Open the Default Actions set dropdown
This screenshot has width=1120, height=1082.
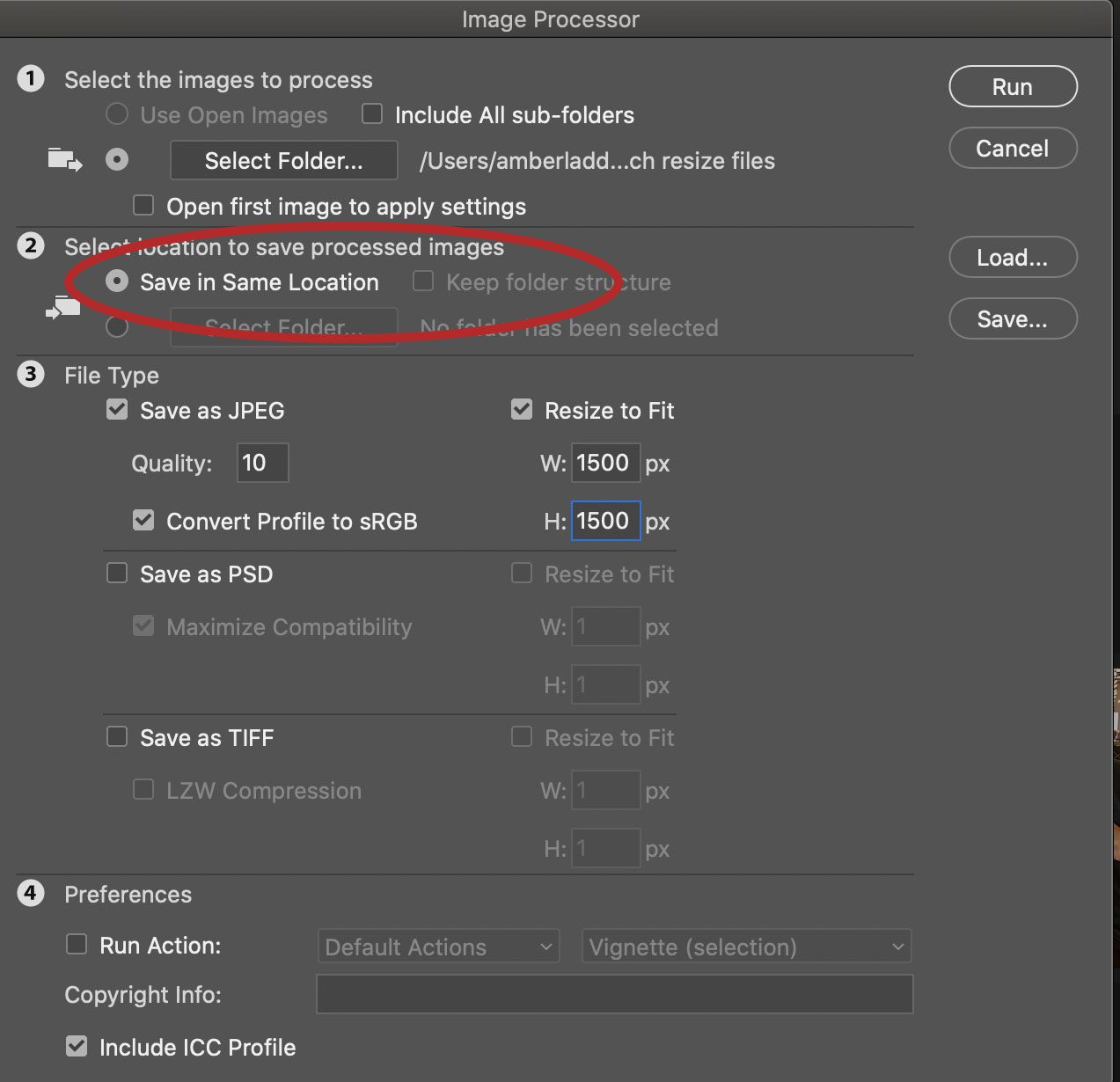click(x=438, y=947)
